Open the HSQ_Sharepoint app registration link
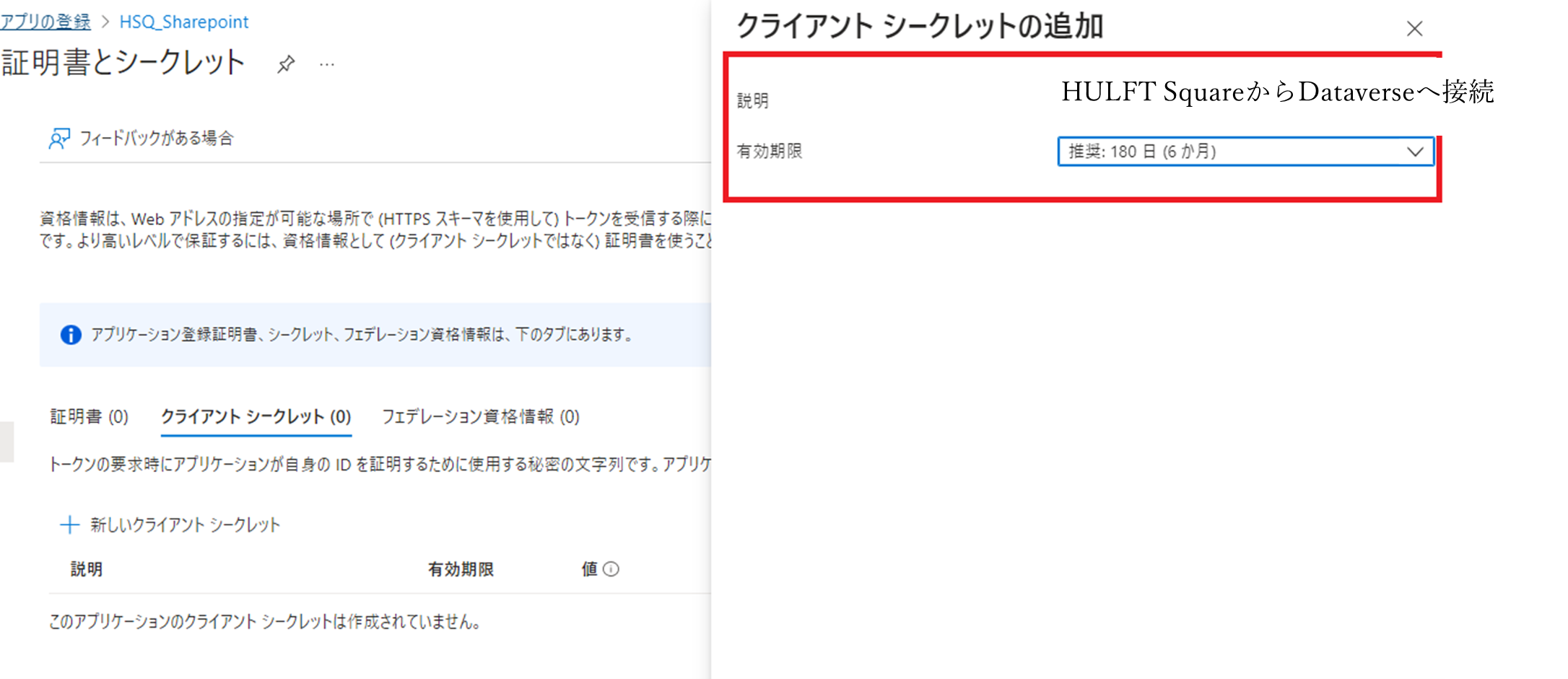The height and width of the screenshot is (679, 1568). pyautogui.click(x=183, y=22)
